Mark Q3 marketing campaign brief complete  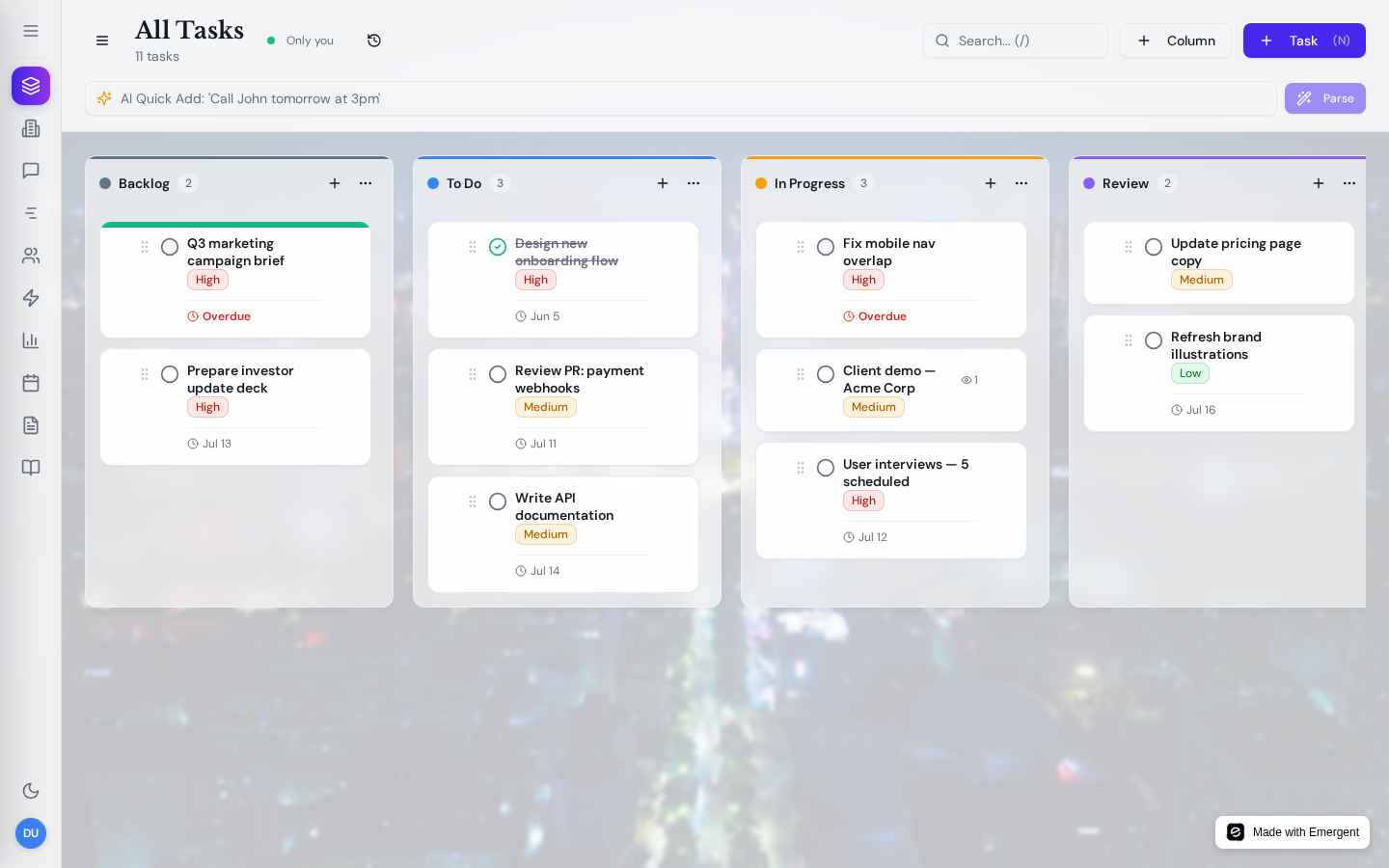(x=170, y=247)
